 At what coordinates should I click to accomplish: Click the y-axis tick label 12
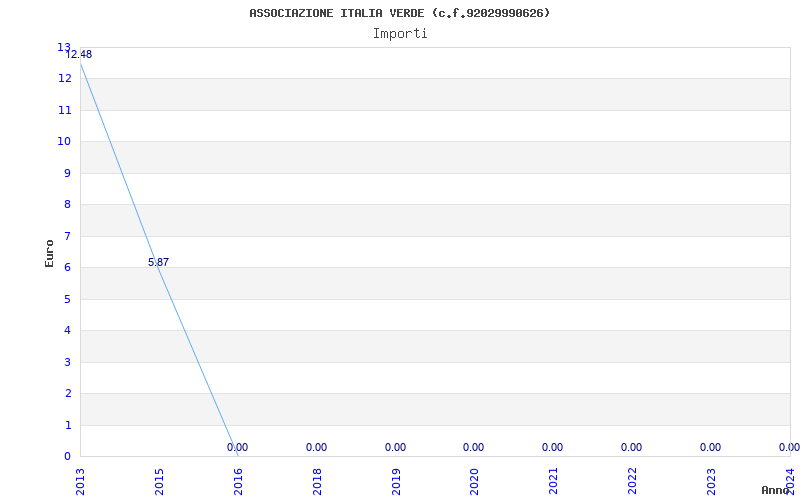64,79
